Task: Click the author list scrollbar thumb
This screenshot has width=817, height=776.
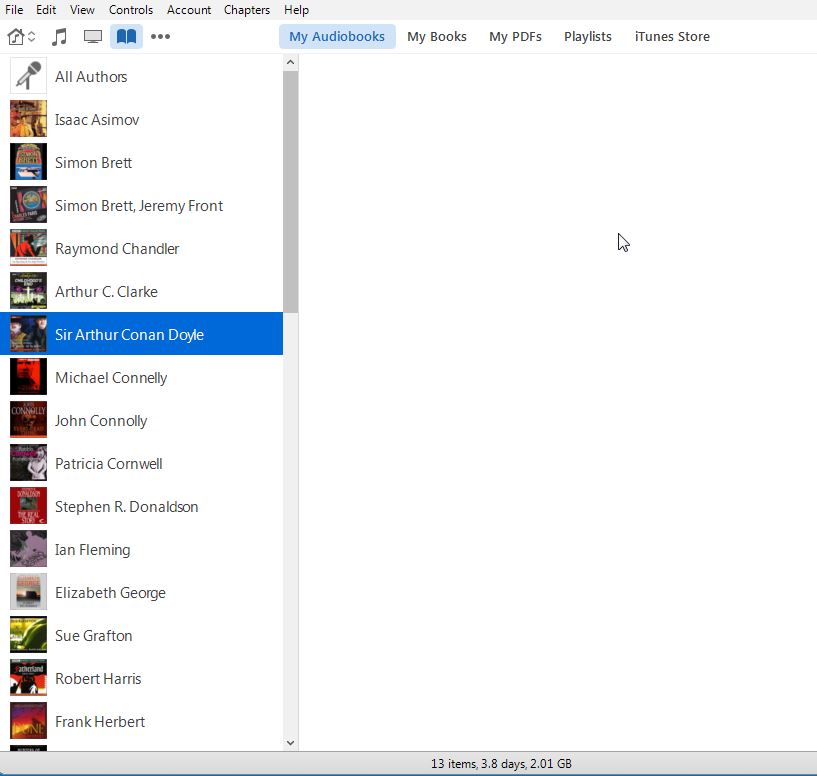Action: [x=291, y=192]
